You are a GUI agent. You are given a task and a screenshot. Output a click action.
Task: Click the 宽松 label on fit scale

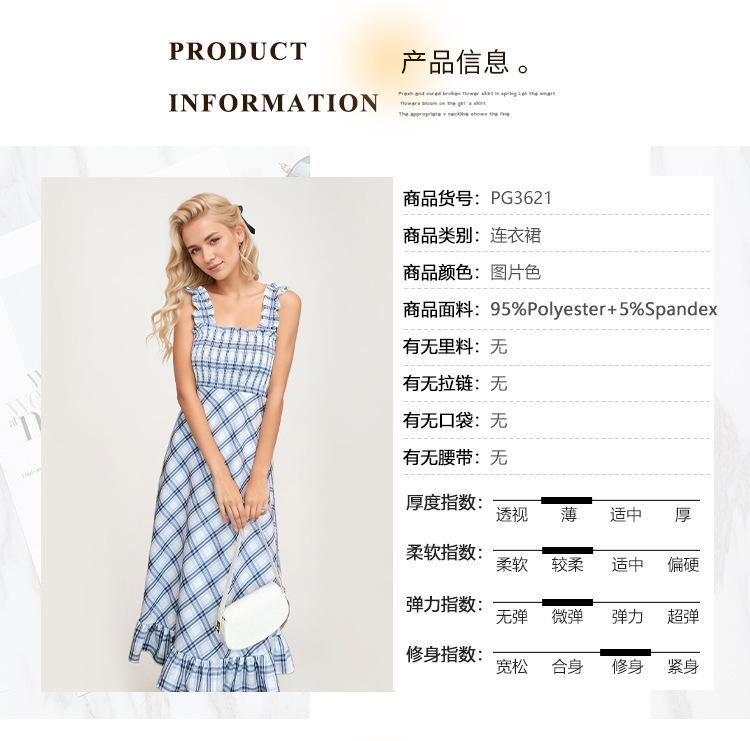(512, 666)
